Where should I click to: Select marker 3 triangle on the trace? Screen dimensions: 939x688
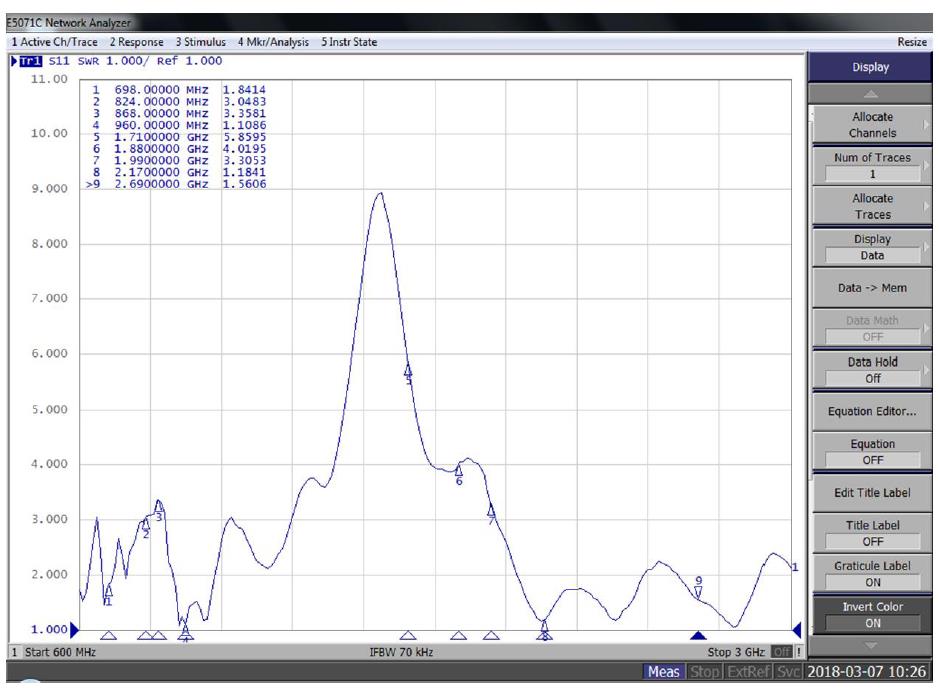click(159, 506)
